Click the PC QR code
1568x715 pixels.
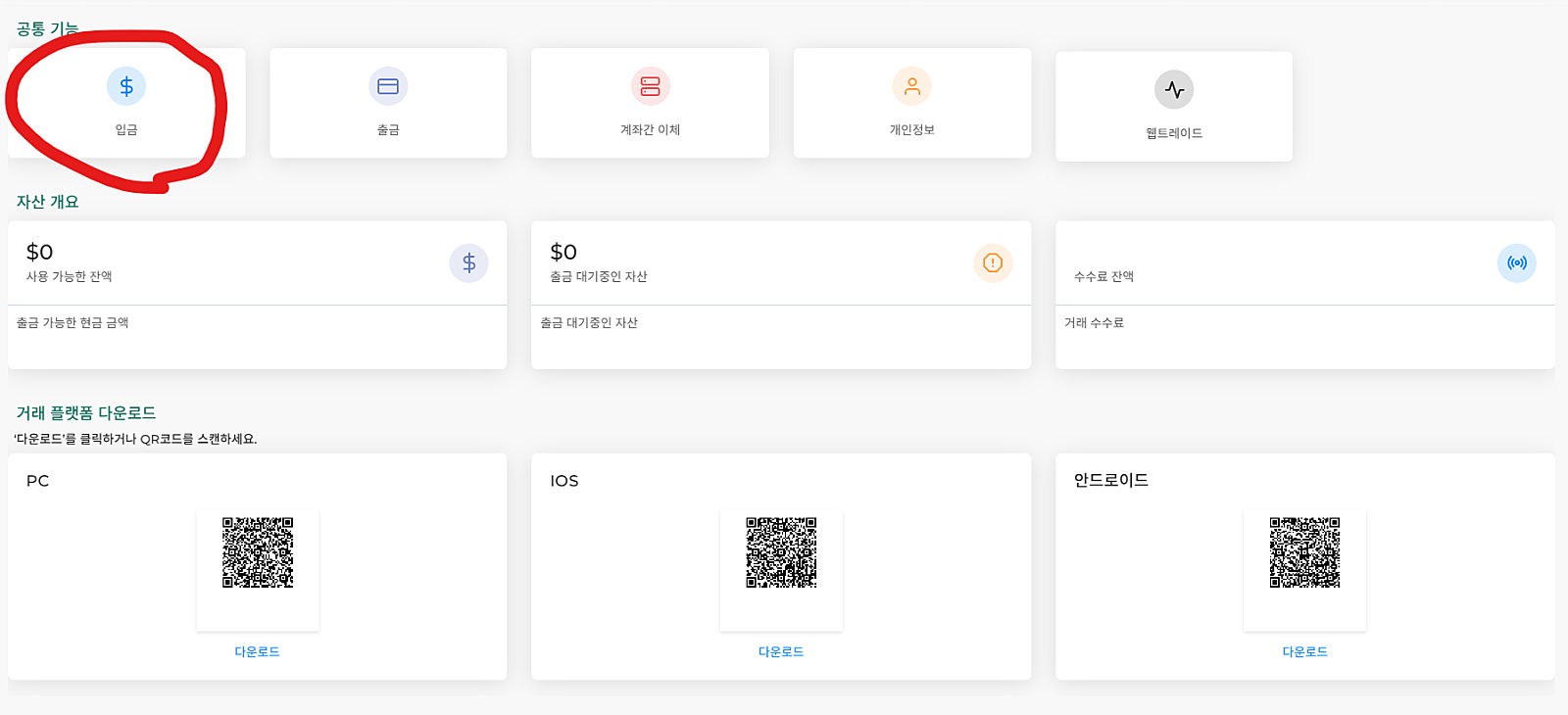pyautogui.click(x=258, y=552)
